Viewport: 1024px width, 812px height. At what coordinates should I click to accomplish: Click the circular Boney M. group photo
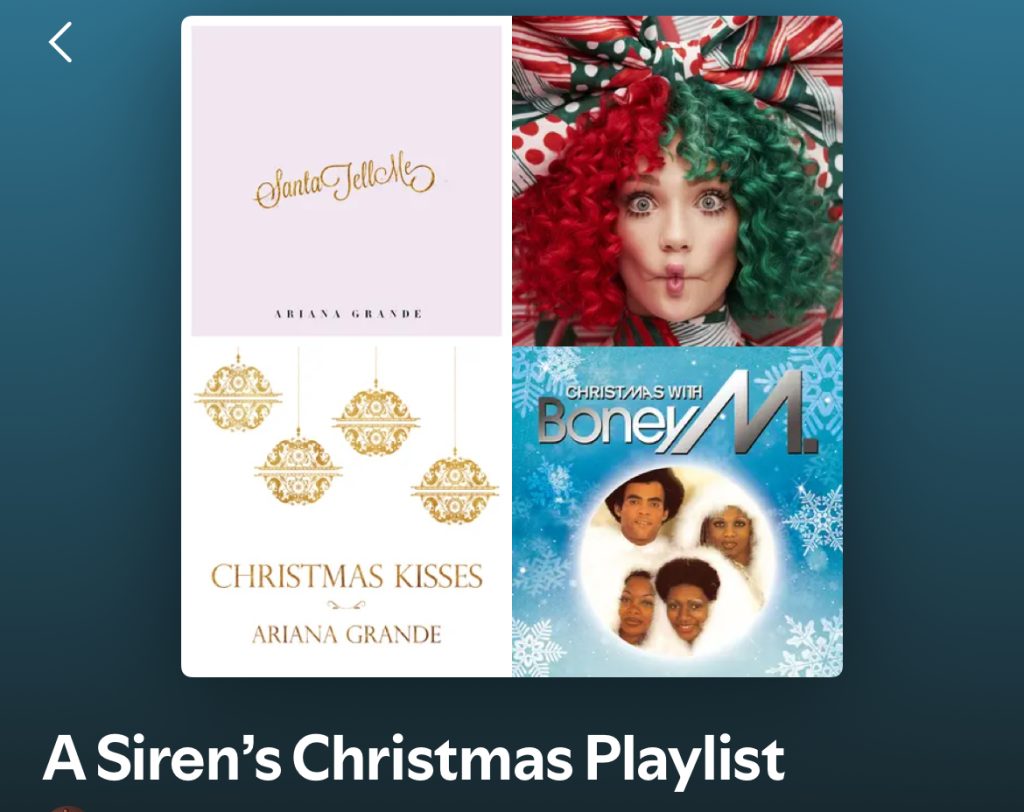coord(679,560)
